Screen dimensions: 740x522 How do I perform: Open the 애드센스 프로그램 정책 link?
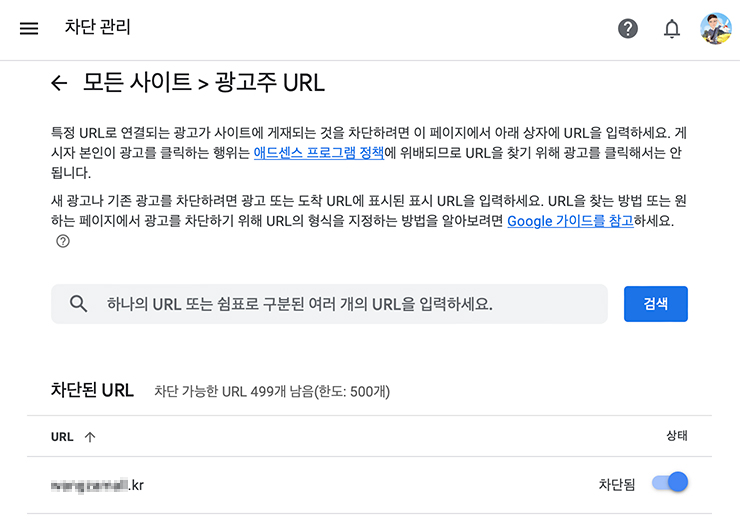[319, 153]
